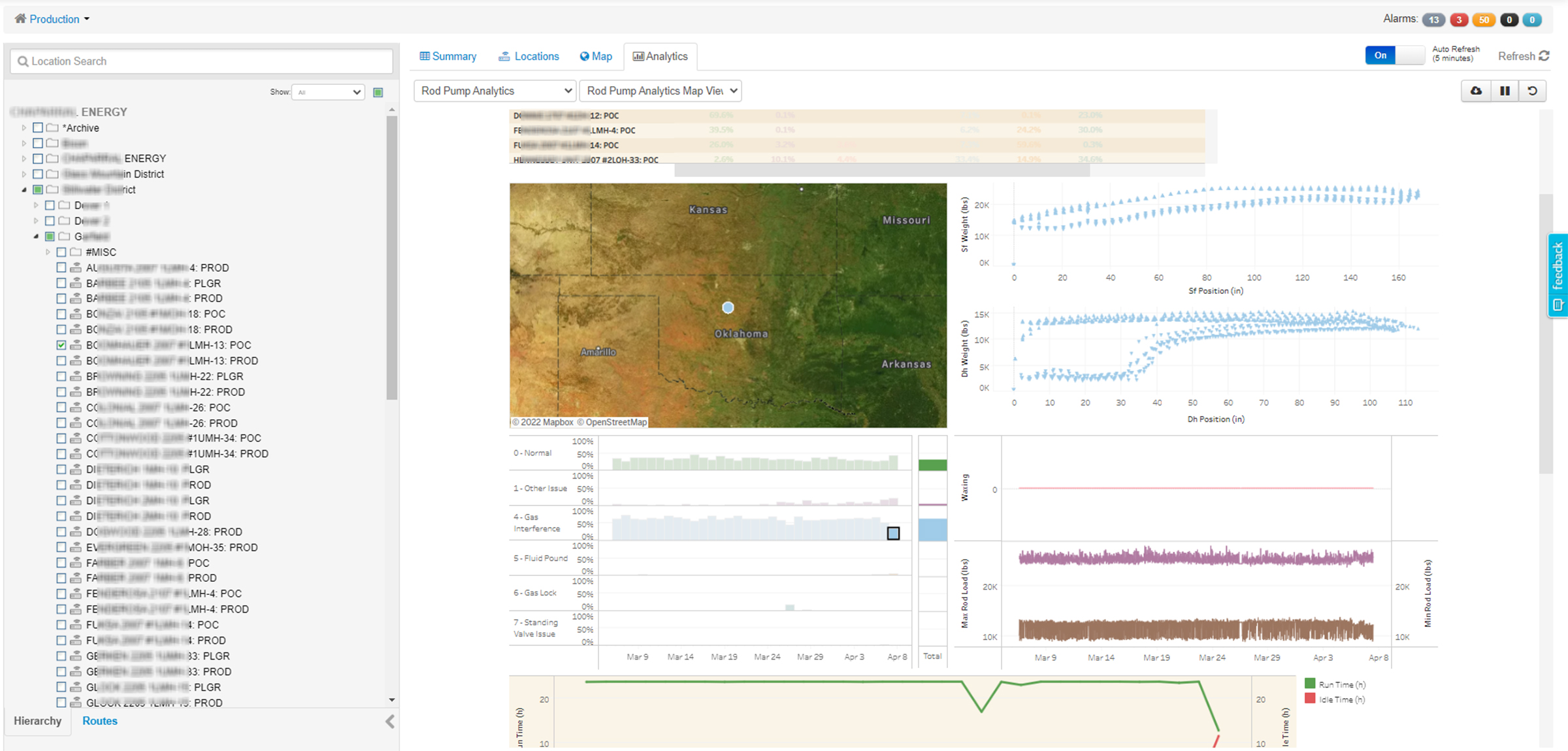Collapse sidebar with left chevron arrow
The image size is (1568, 751).
click(x=390, y=721)
